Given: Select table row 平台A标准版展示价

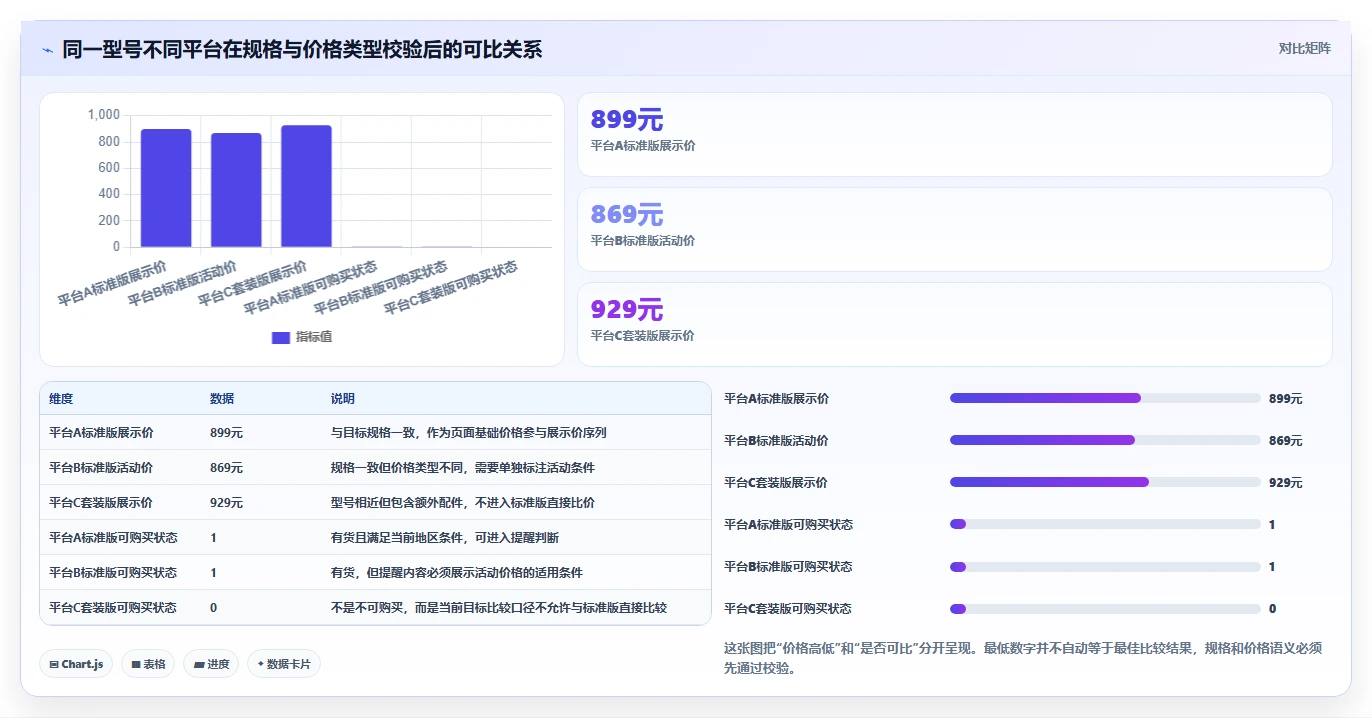Looking at the screenshot, I should (x=375, y=433).
